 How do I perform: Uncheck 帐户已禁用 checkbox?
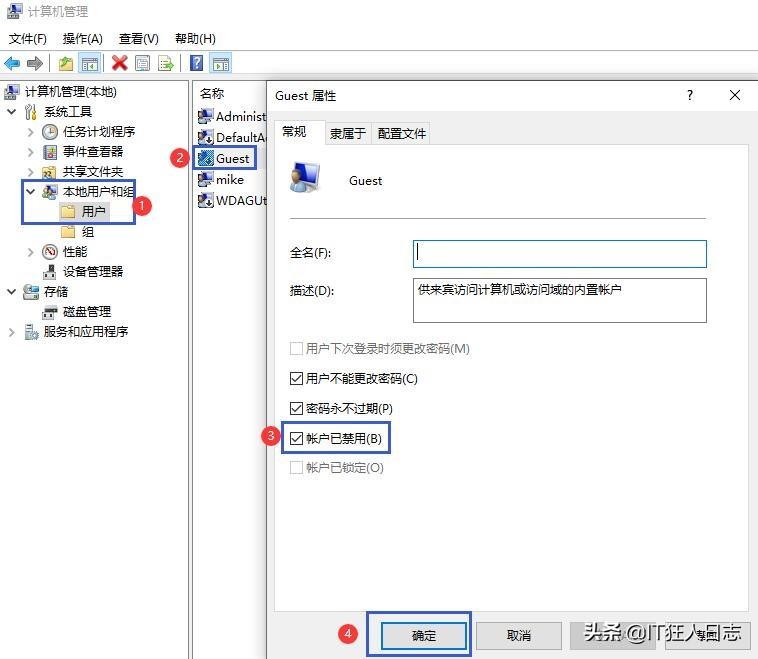point(296,439)
